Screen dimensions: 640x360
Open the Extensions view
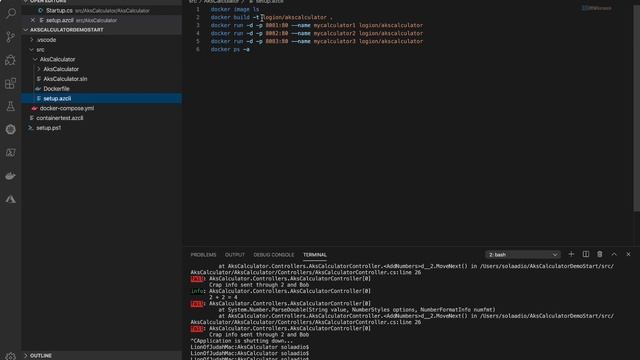click(x=11, y=83)
